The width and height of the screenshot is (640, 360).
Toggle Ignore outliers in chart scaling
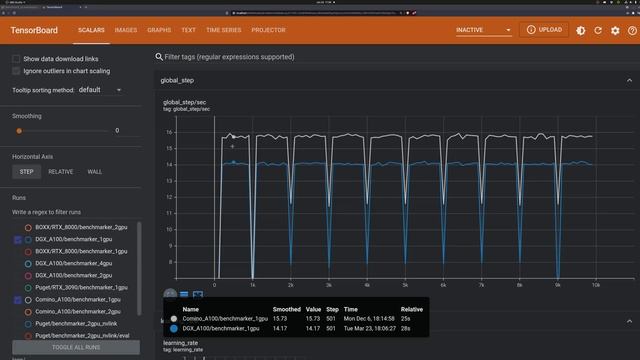tap(16, 71)
